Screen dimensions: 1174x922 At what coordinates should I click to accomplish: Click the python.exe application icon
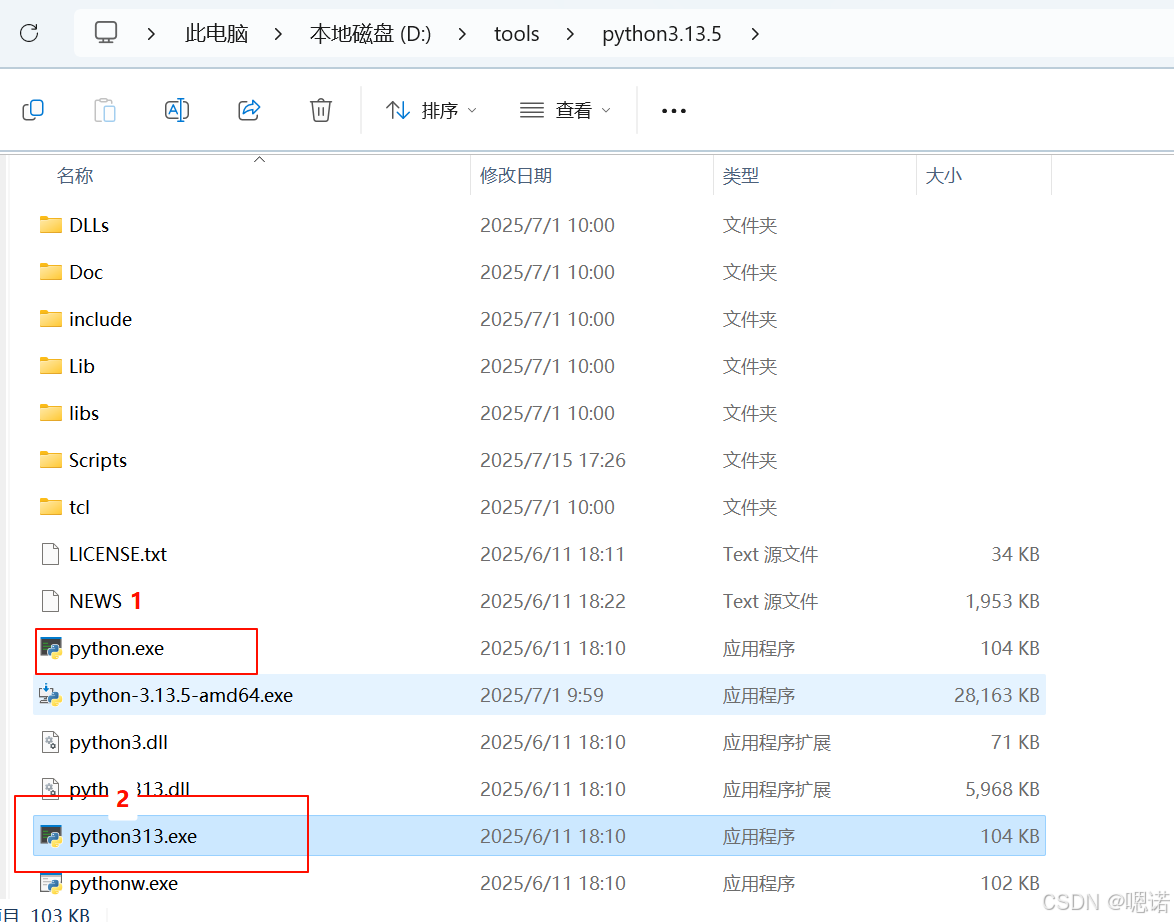coord(51,648)
